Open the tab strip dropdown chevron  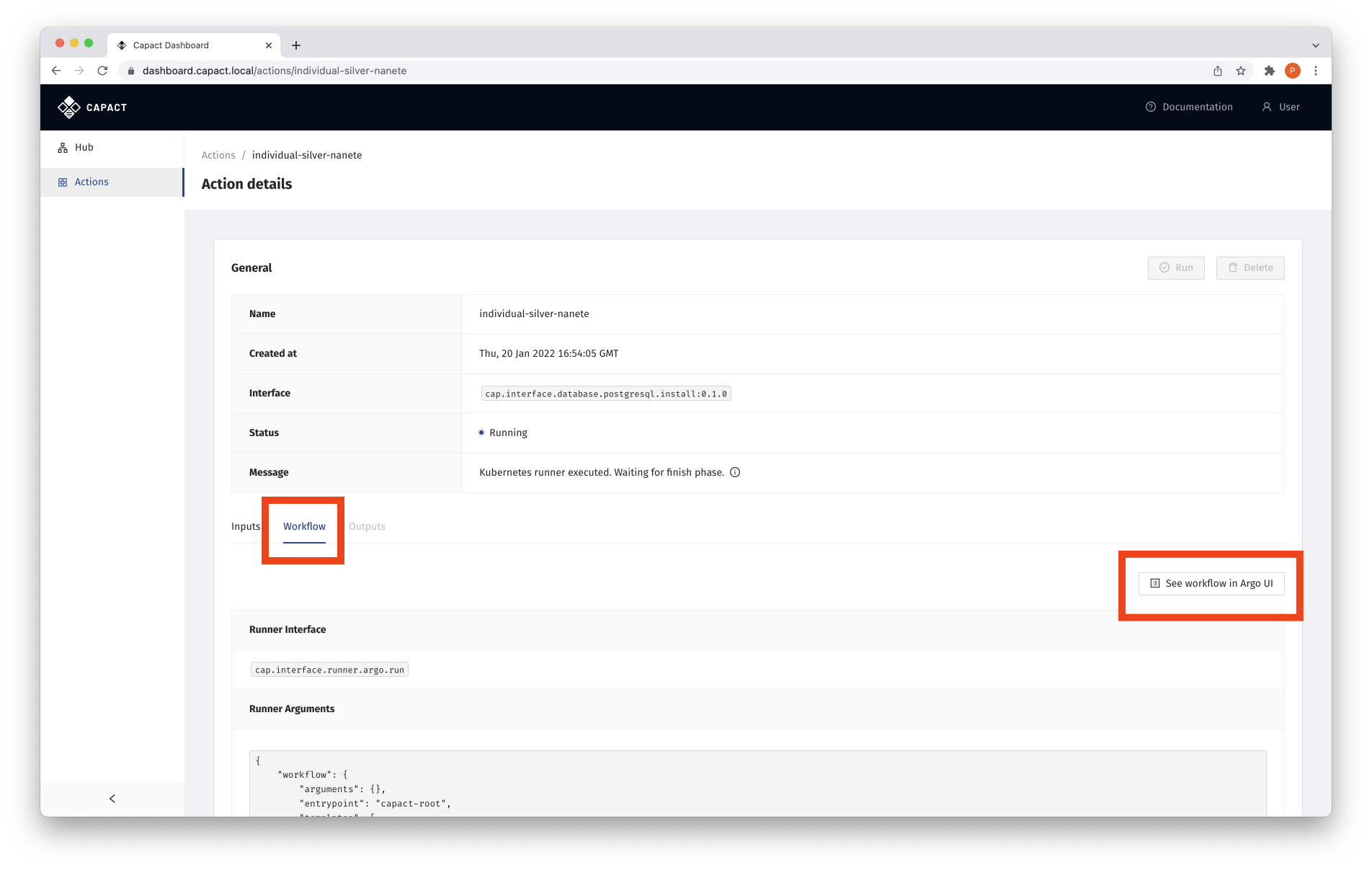pos(1316,45)
